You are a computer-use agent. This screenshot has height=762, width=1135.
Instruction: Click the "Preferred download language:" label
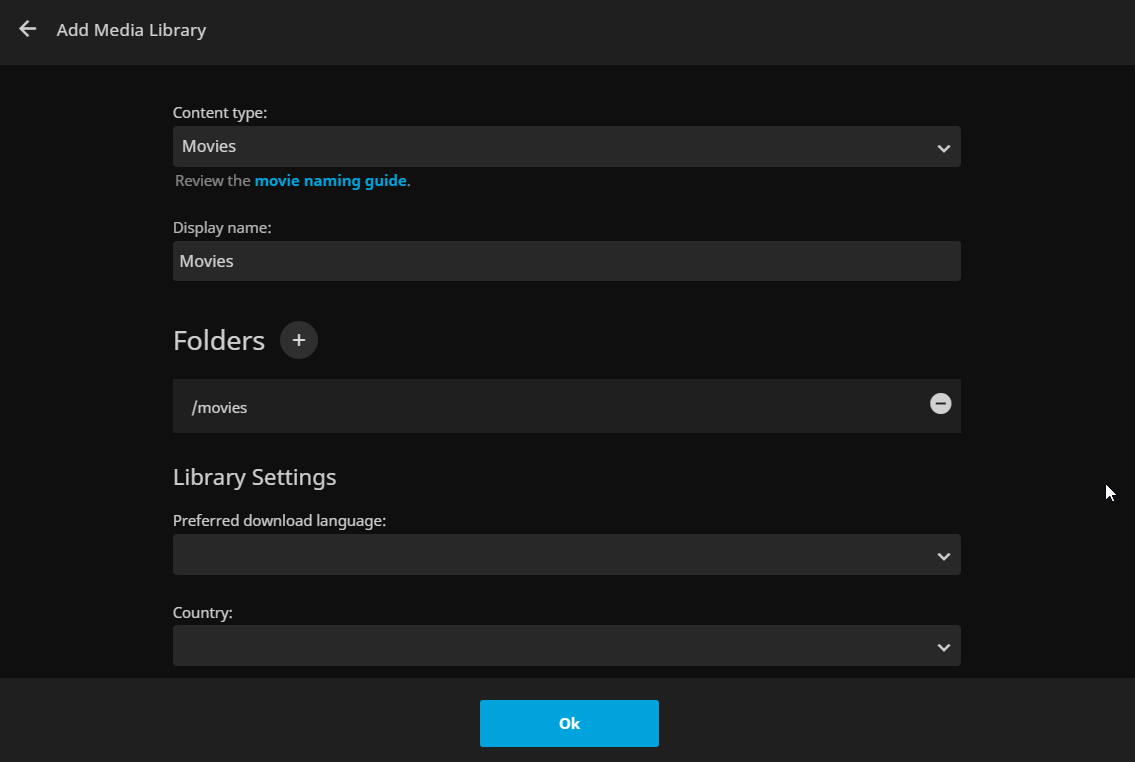tap(279, 521)
